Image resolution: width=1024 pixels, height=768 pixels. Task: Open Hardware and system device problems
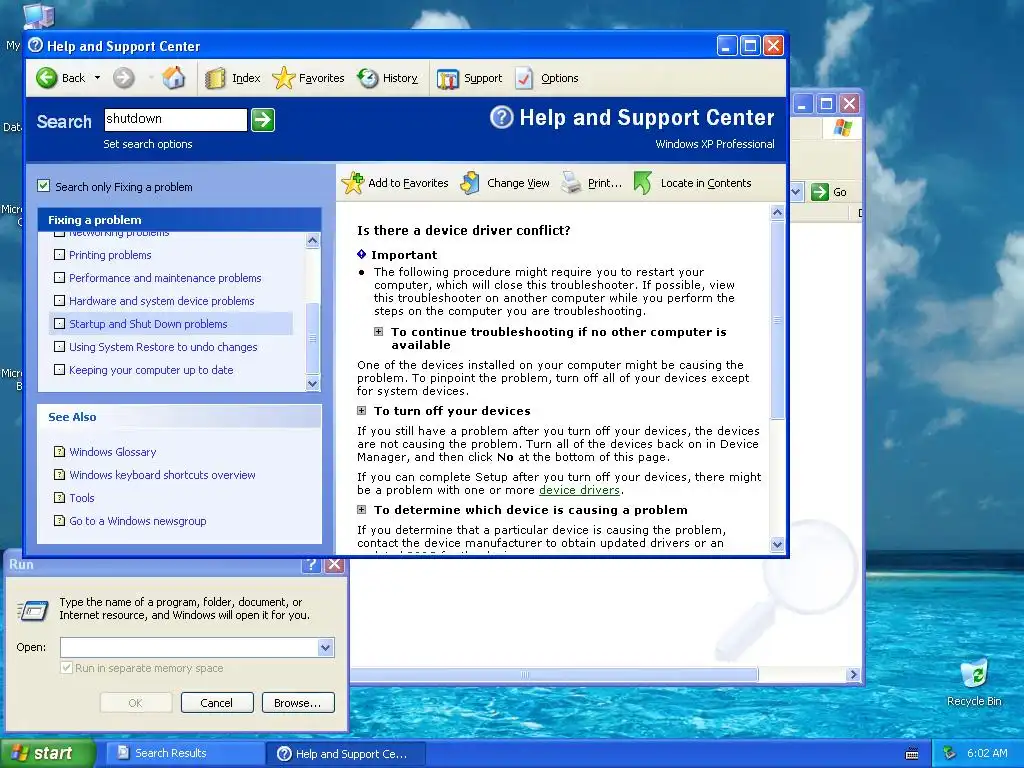tap(161, 301)
